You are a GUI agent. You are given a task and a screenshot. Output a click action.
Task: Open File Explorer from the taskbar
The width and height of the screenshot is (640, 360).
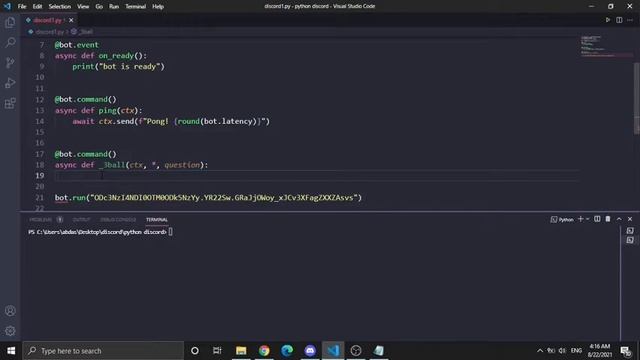click(x=241, y=351)
